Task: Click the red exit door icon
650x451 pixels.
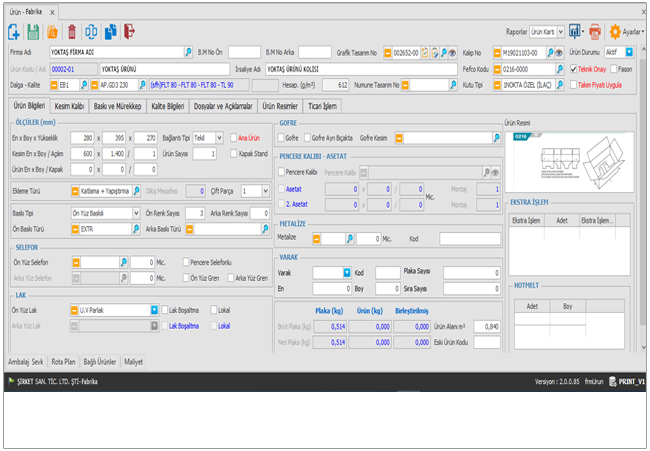Action: pos(131,32)
